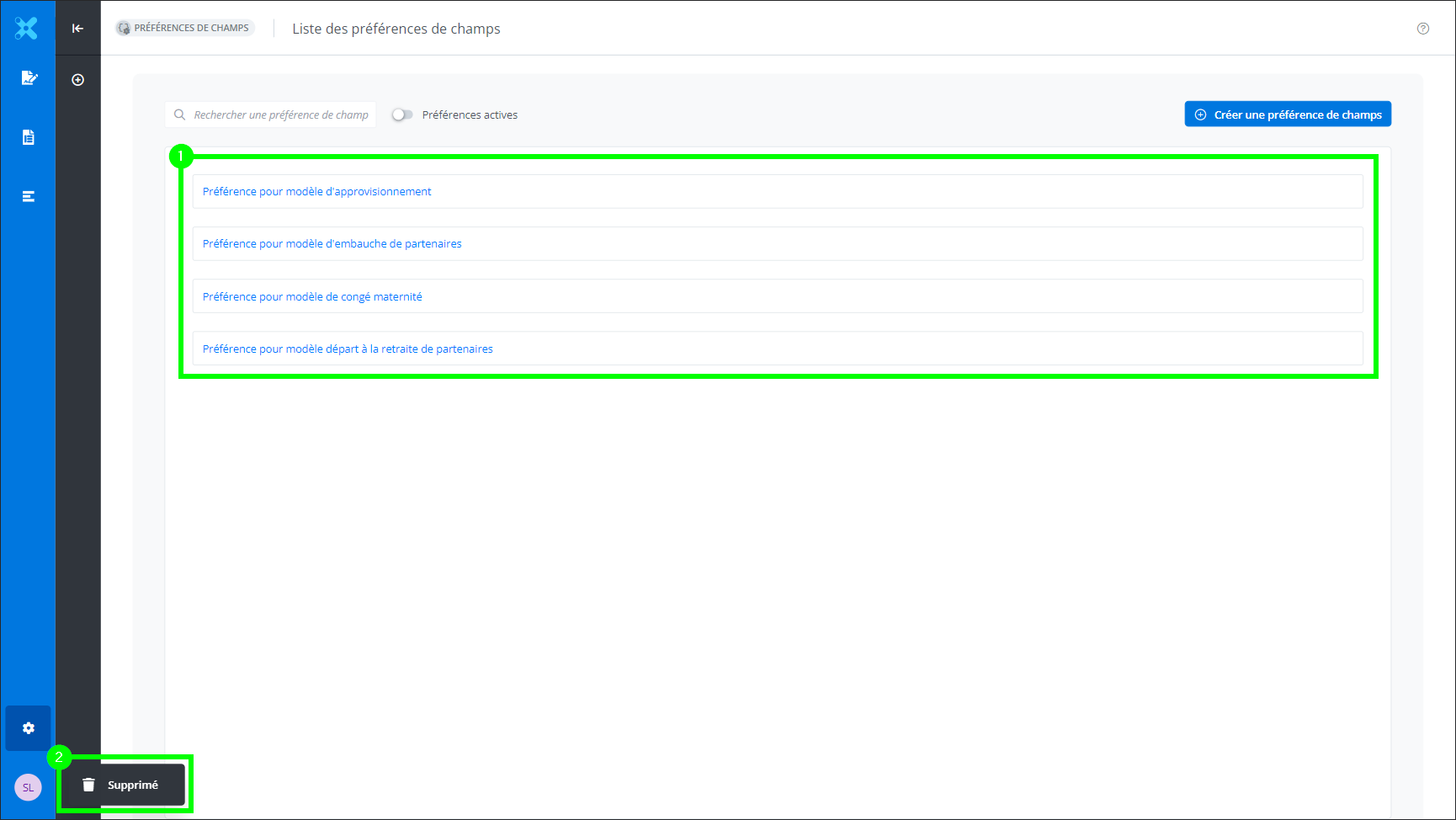Image resolution: width=1456 pixels, height=820 pixels.
Task: Open the horizontal bars icon in the sidebar
Action: point(29,196)
